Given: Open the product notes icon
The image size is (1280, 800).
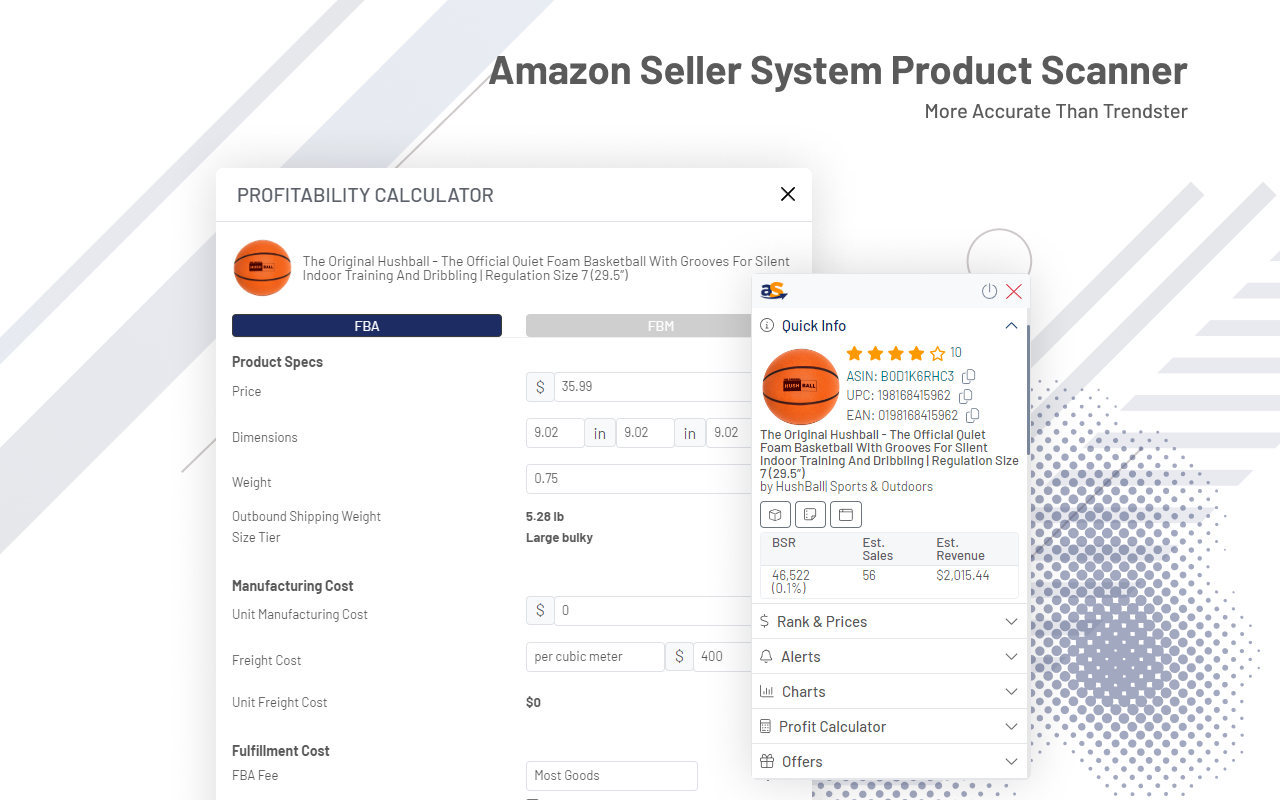Looking at the screenshot, I should tap(810, 514).
